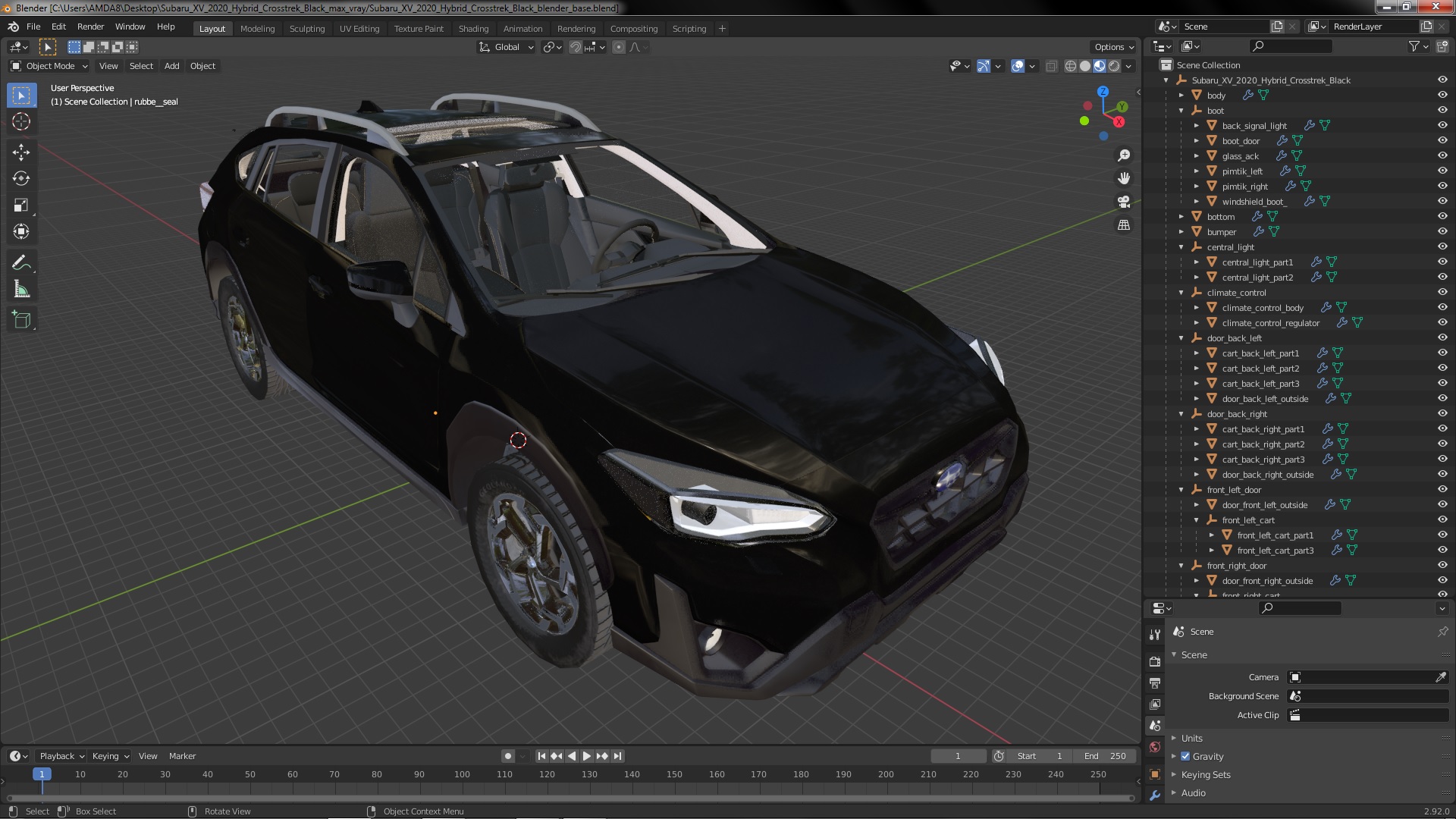
Task: Open the Tool properties tab
Action: coord(1155,634)
